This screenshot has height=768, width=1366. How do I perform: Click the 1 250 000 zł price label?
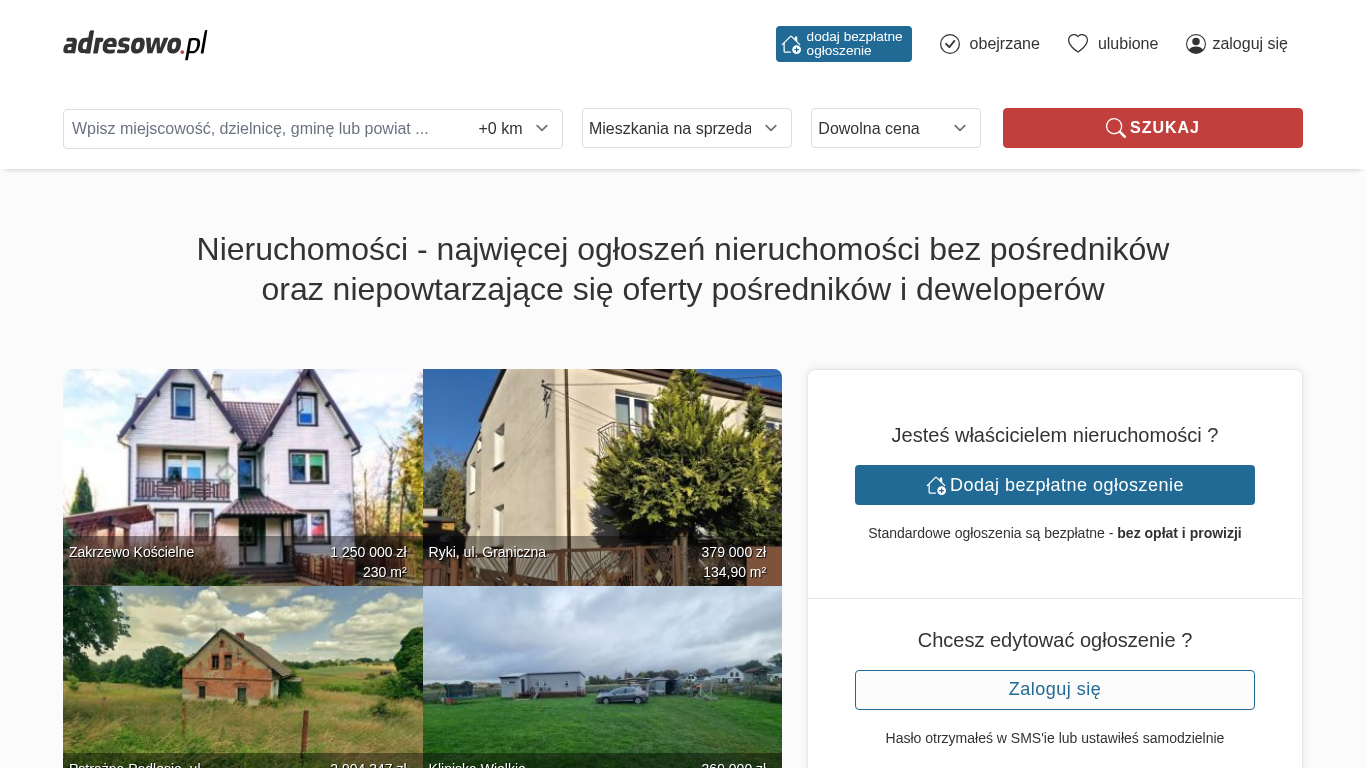point(368,552)
